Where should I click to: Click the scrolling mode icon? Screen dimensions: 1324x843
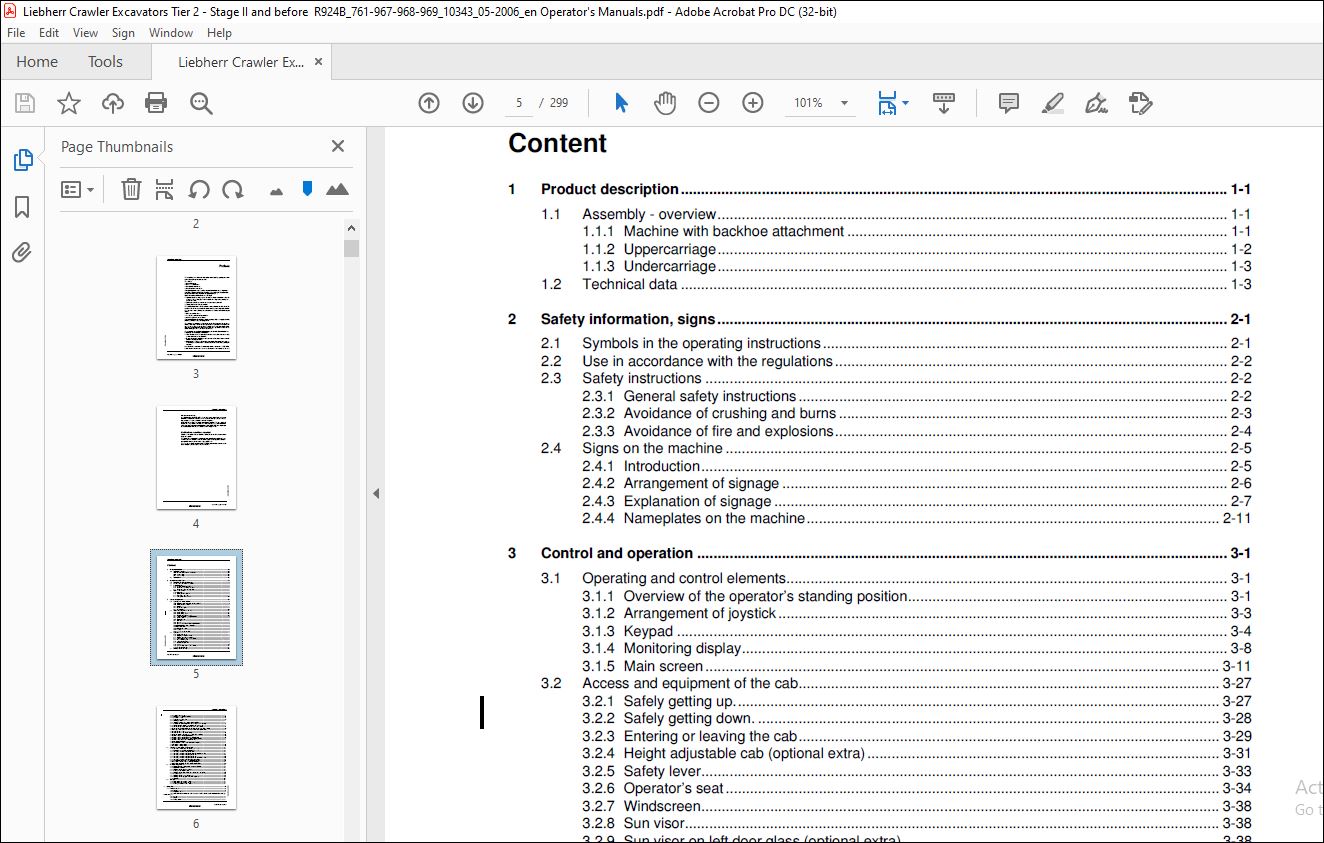pyautogui.click(x=944, y=103)
